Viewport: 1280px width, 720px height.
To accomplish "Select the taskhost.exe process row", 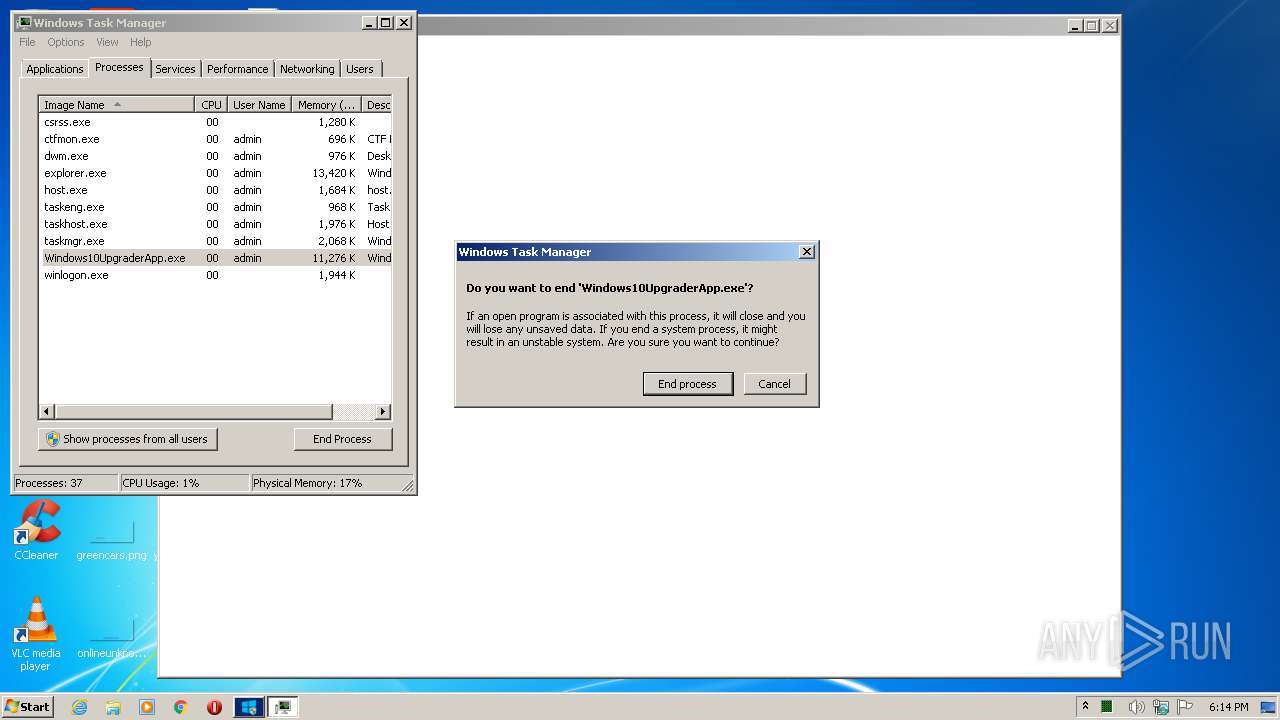I will coord(215,224).
